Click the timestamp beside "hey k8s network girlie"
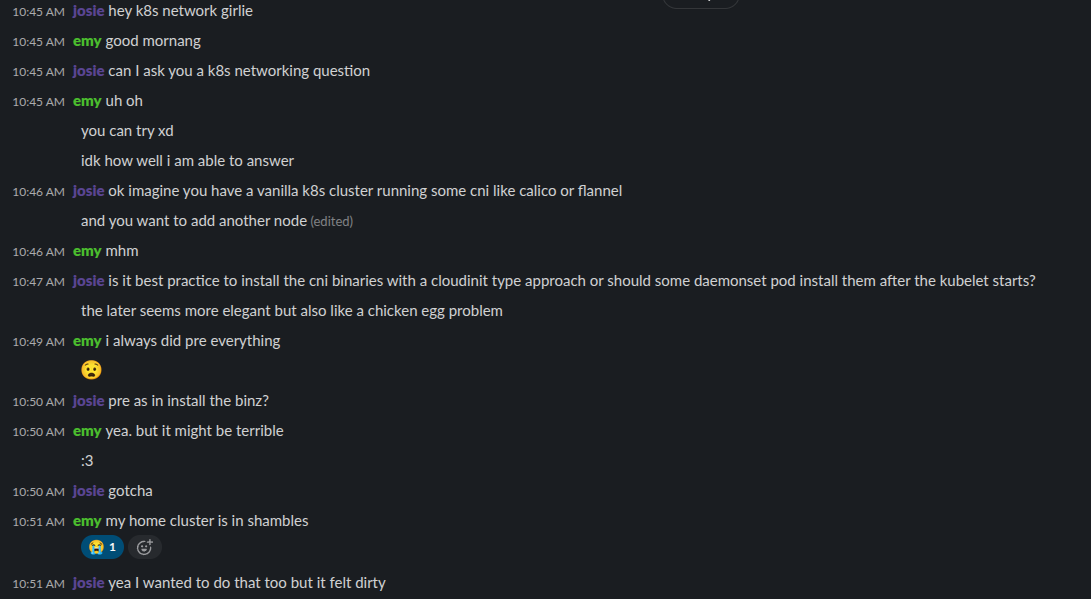Screen dimensions: 1091x599 (38, 12)
